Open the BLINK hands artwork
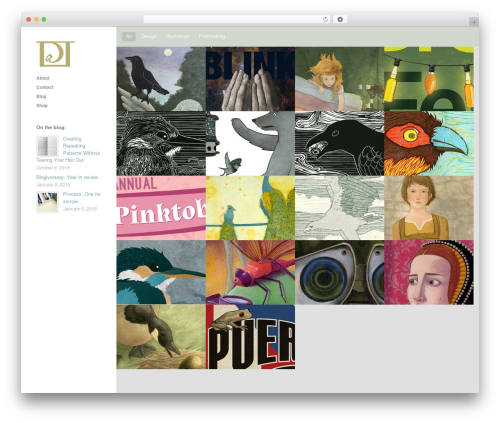This screenshot has height=423, width=500. (250, 79)
